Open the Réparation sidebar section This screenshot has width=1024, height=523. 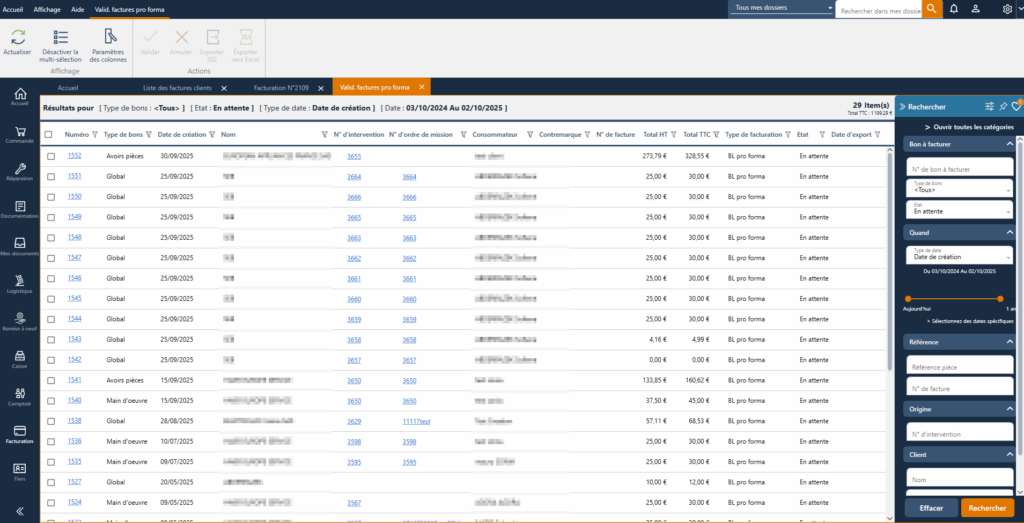(x=20, y=172)
